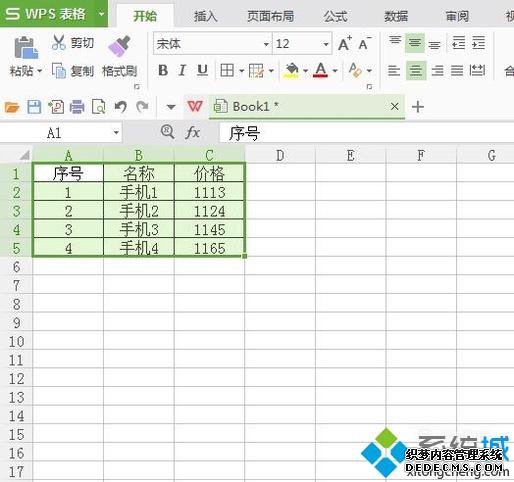Click the fx insert function icon

tap(193, 133)
